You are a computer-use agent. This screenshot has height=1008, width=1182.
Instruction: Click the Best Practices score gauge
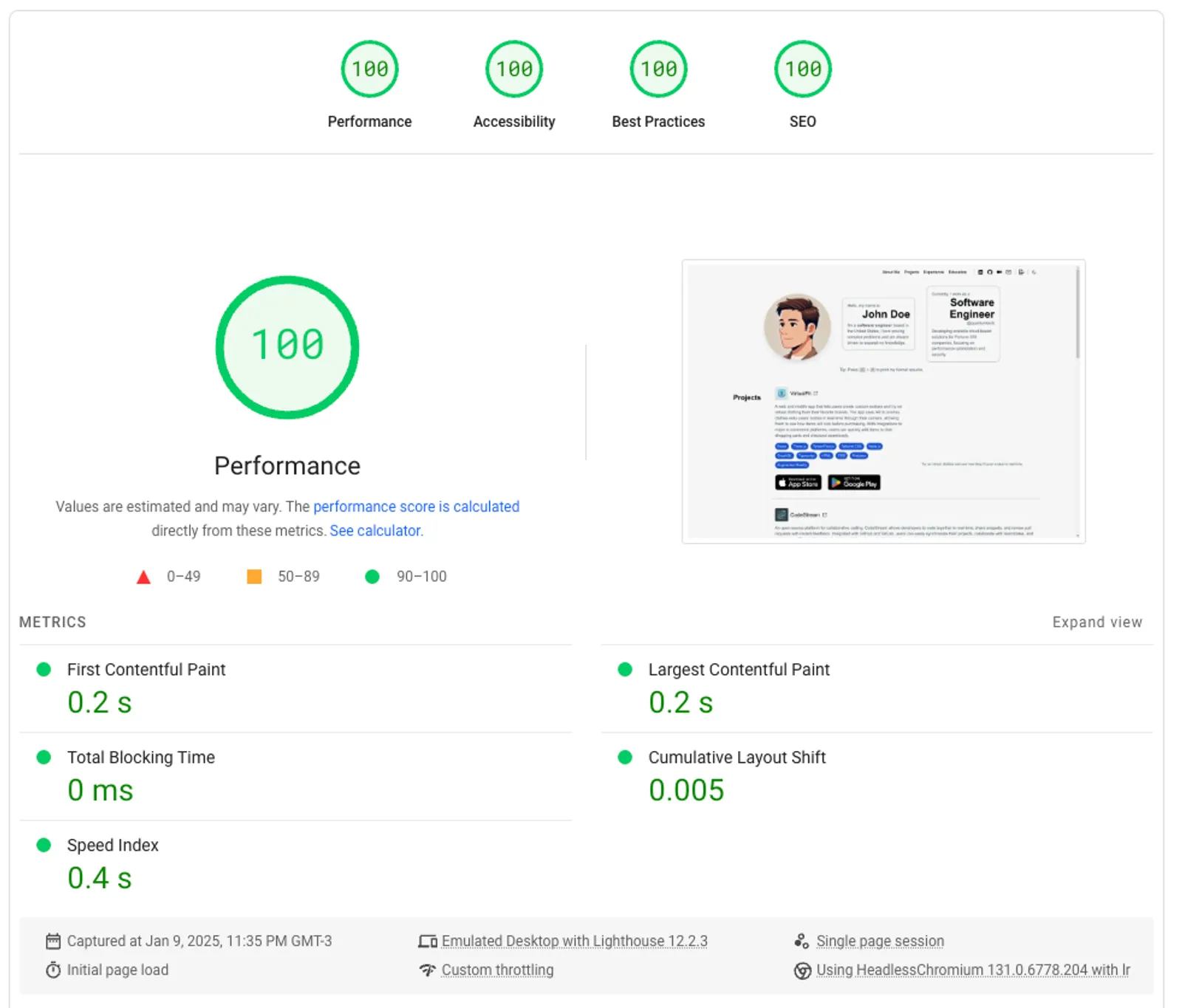658,69
